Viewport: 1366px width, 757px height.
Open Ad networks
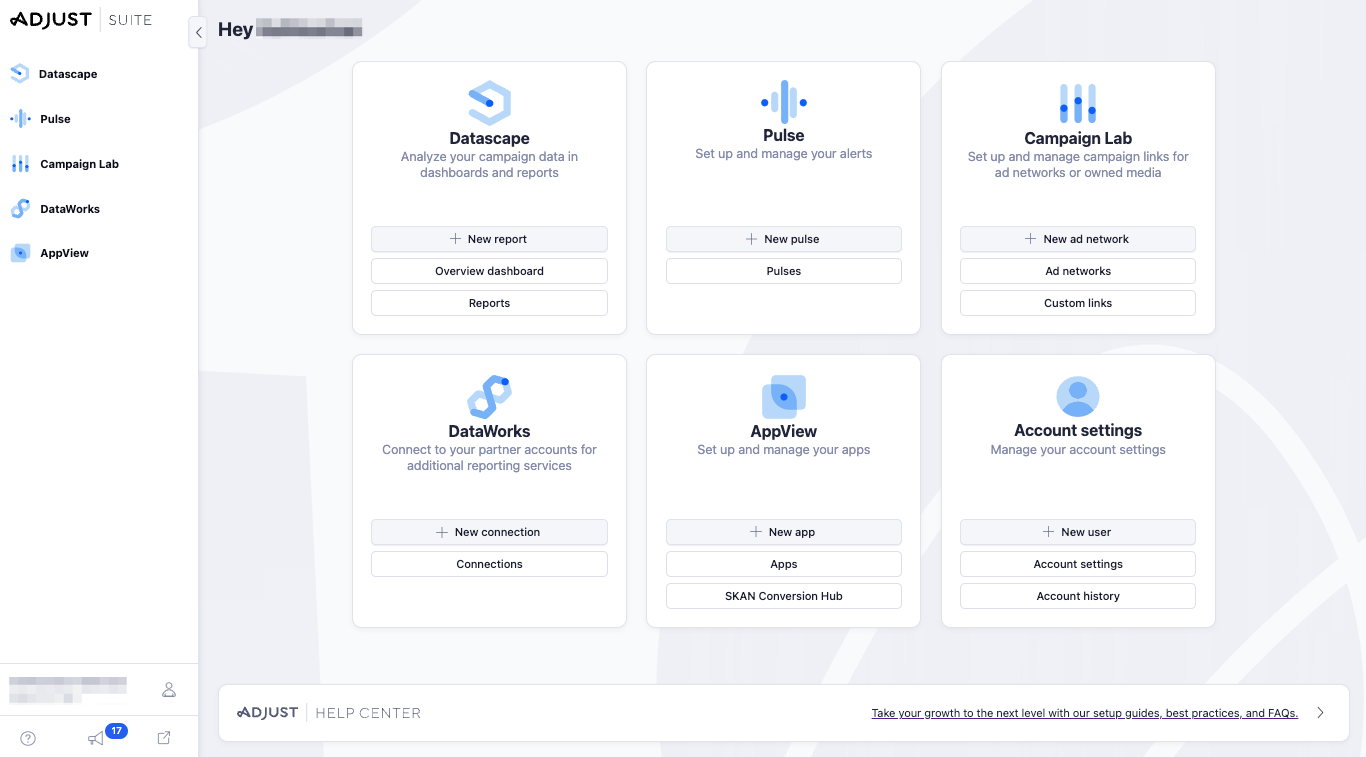1078,271
